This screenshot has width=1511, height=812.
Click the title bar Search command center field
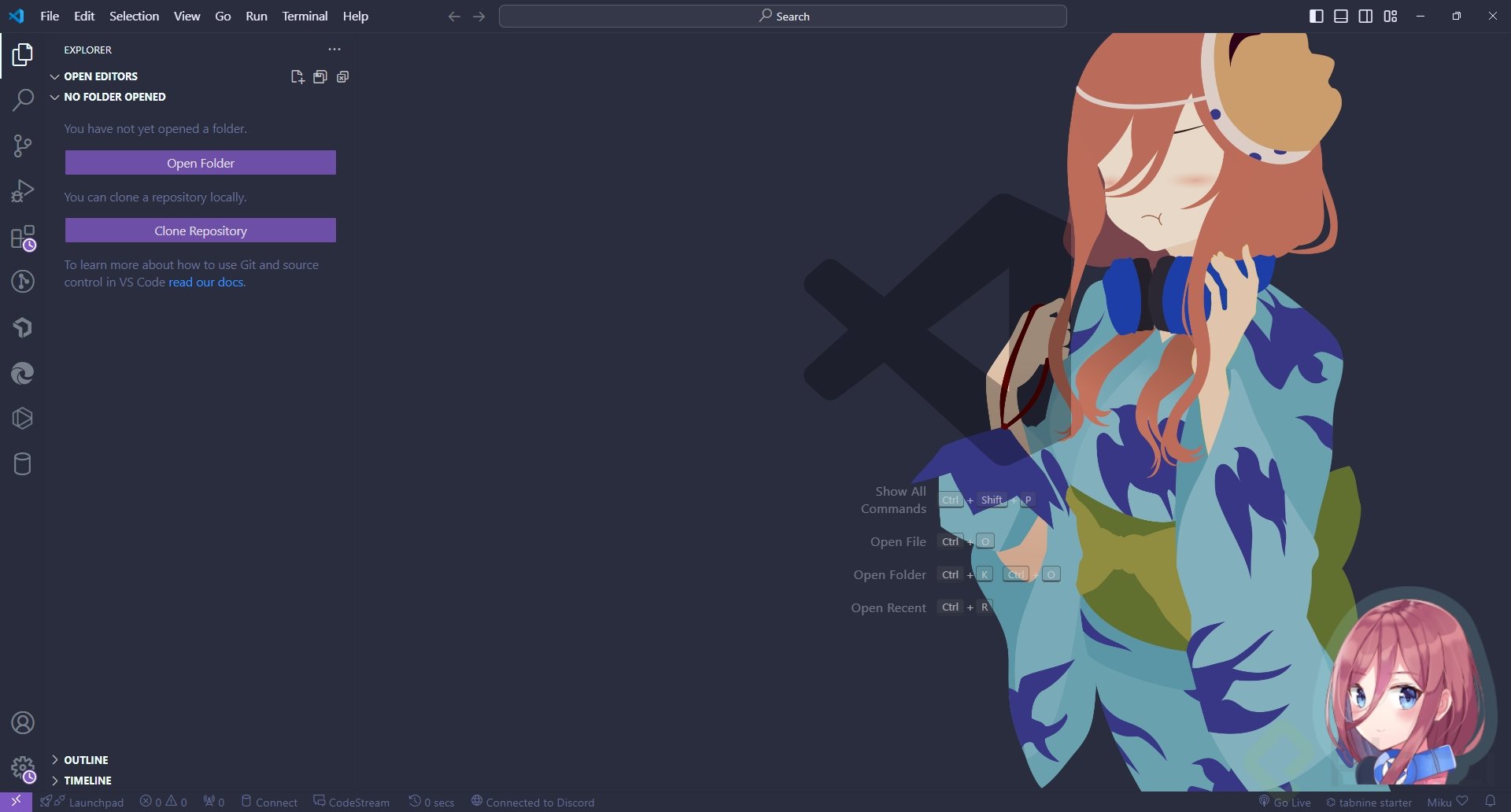(783, 17)
